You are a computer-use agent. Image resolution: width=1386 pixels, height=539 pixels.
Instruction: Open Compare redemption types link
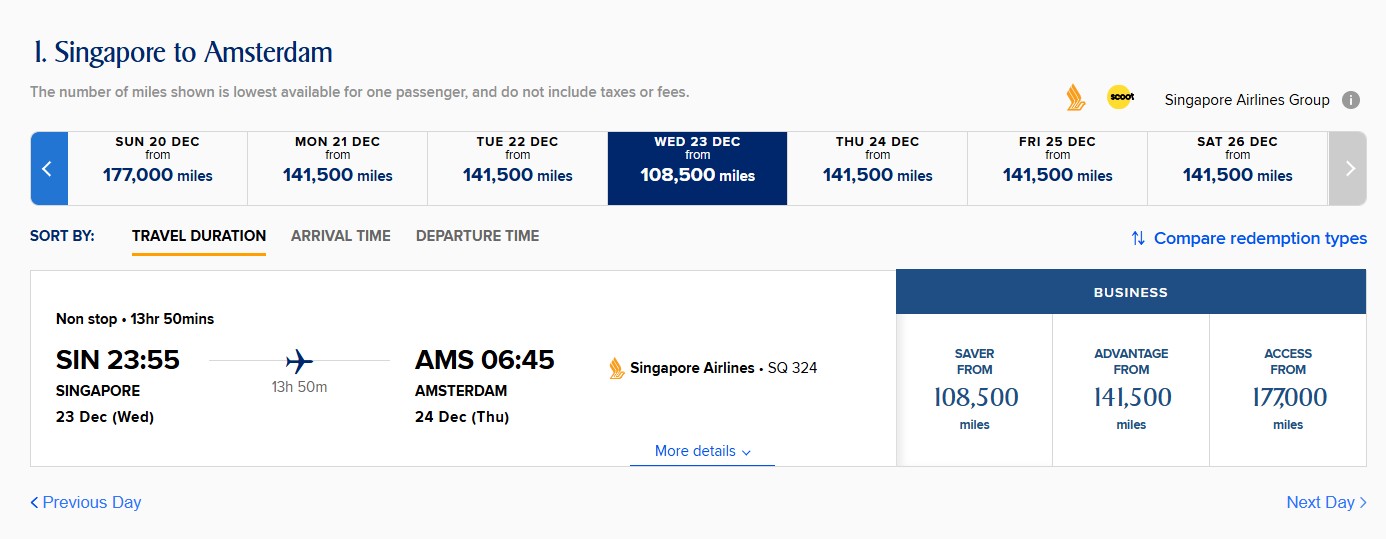[x=1259, y=238]
